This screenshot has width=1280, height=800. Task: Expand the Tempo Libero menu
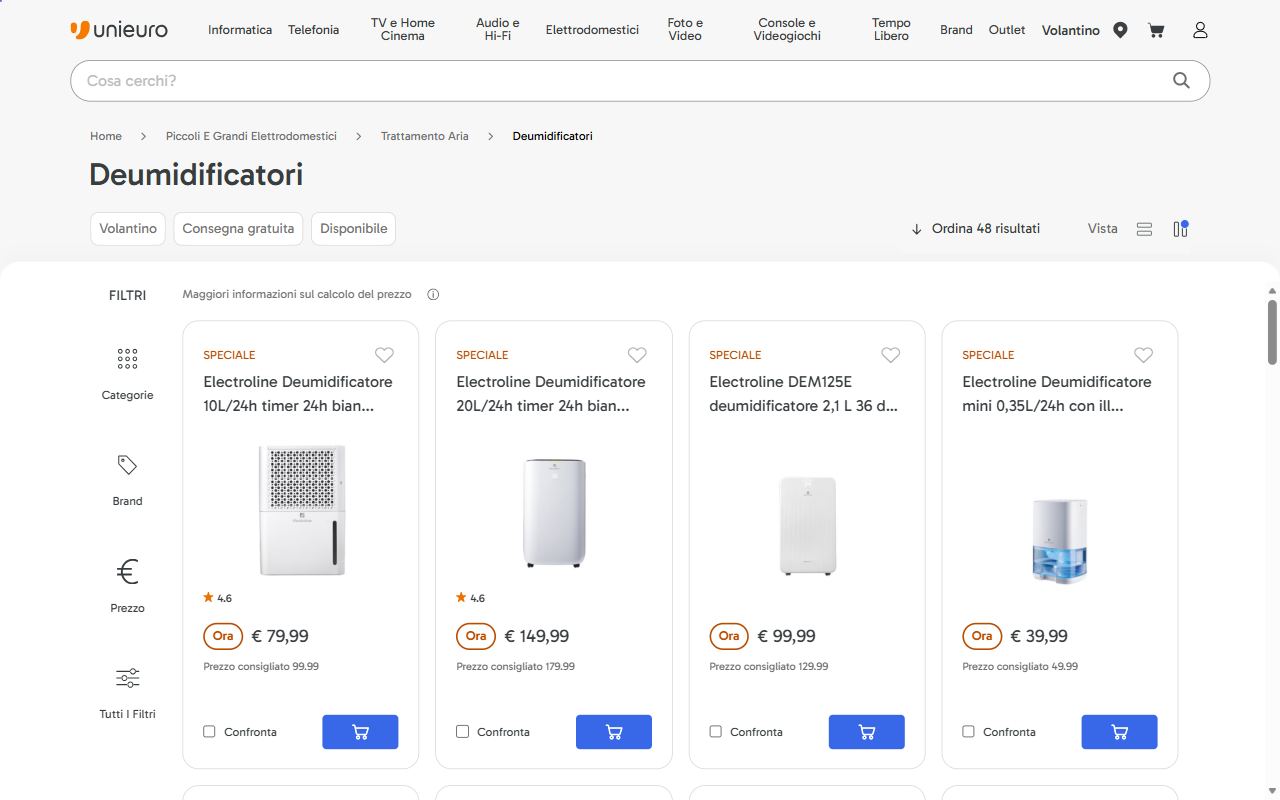click(x=891, y=30)
